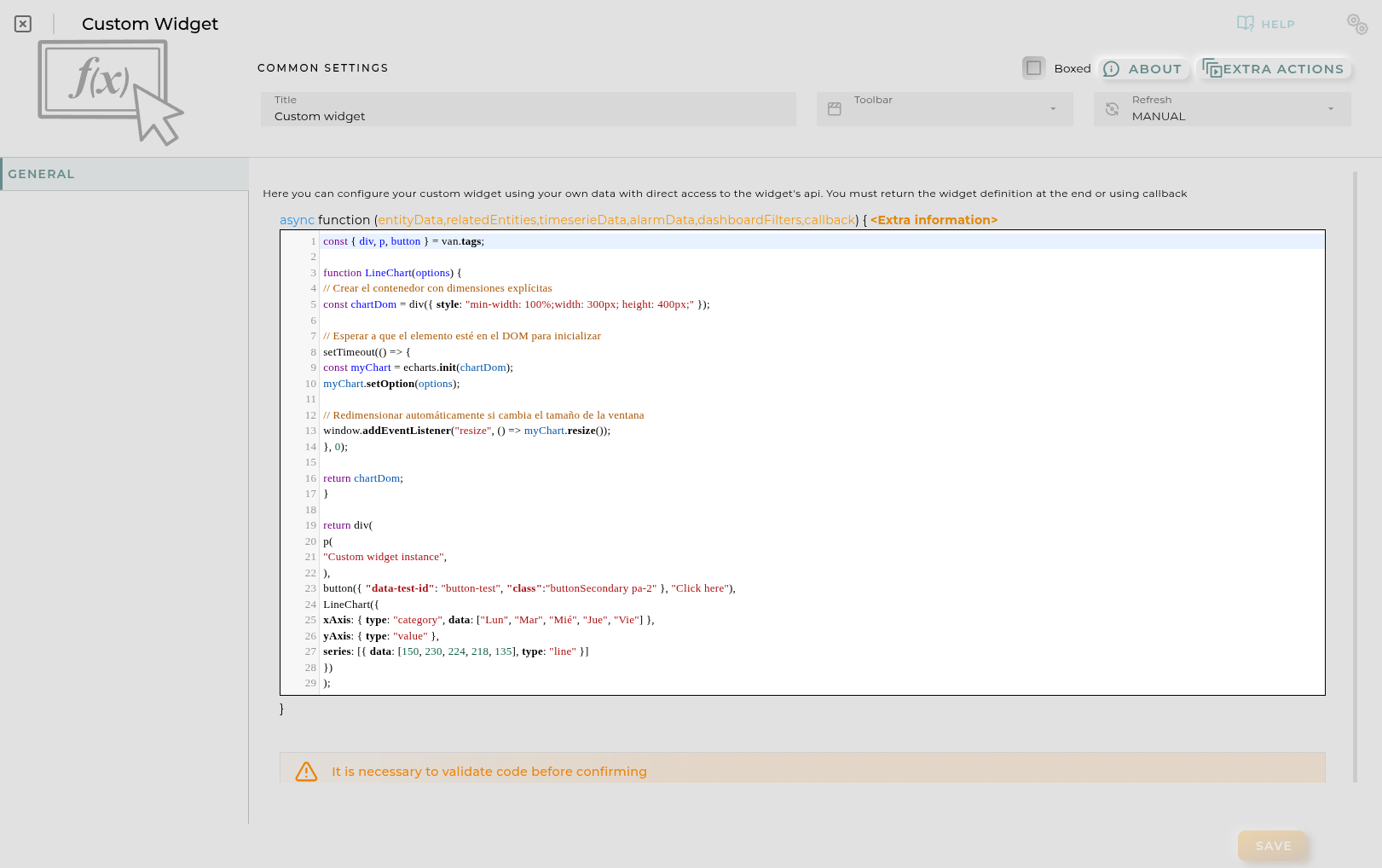This screenshot has width=1382, height=868.
Task: Click the 'return chartDom;' line
Action: coord(363,478)
